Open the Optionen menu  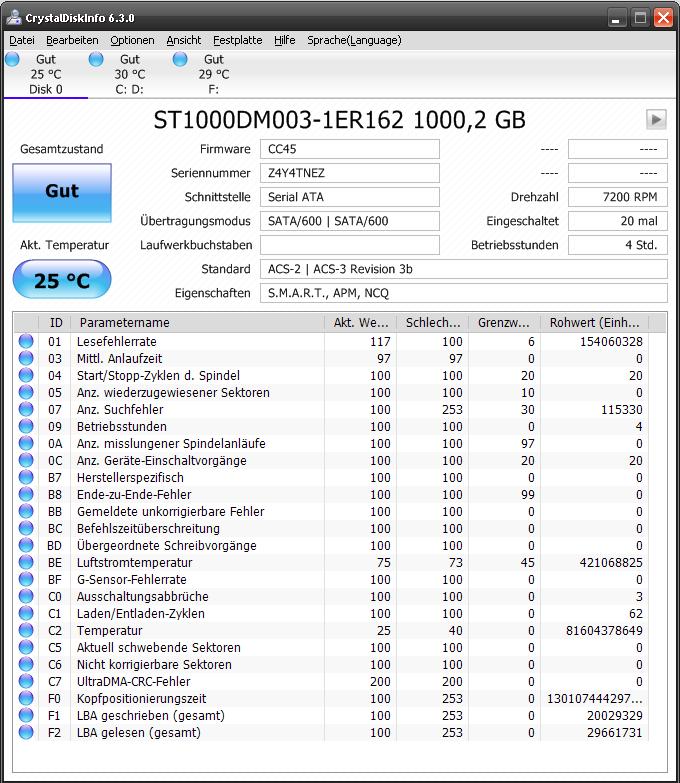tap(132, 40)
